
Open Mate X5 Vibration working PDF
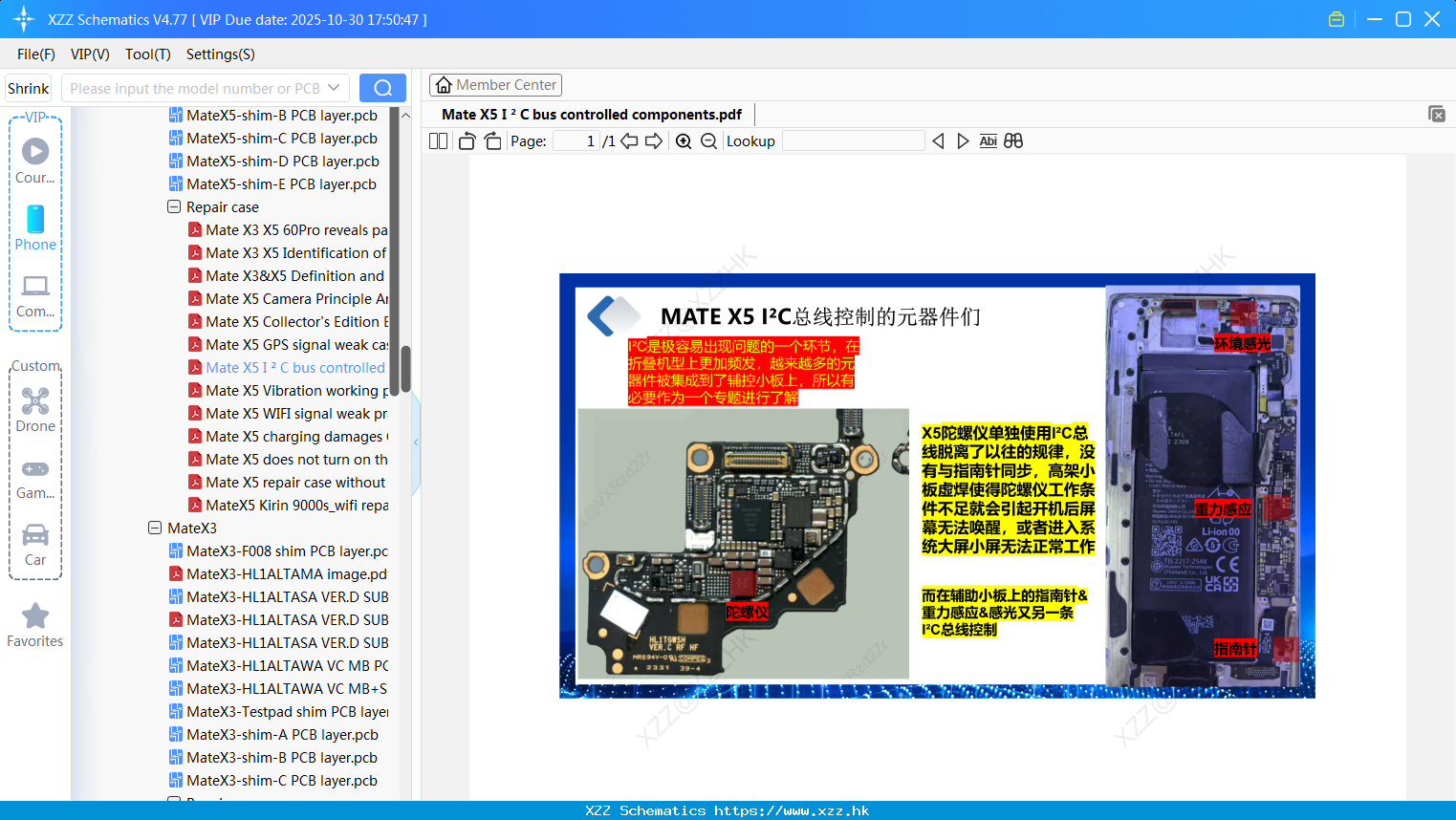288,390
